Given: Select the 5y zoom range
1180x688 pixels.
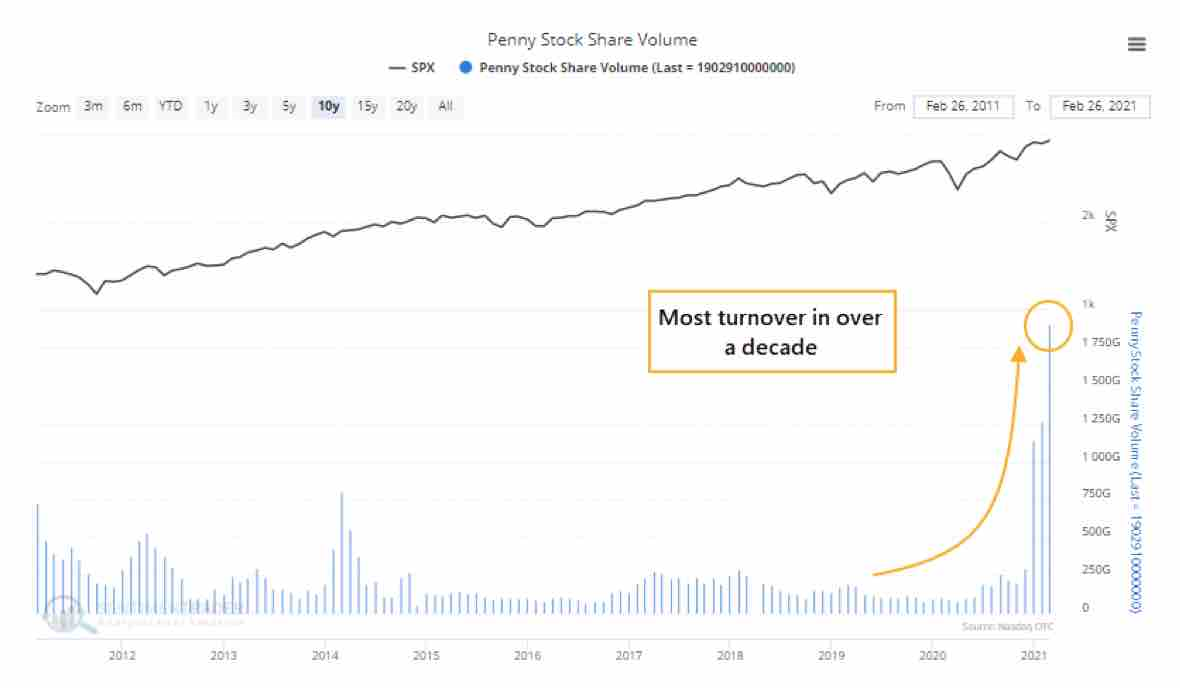Looking at the screenshot, I should tap(288, 106).
